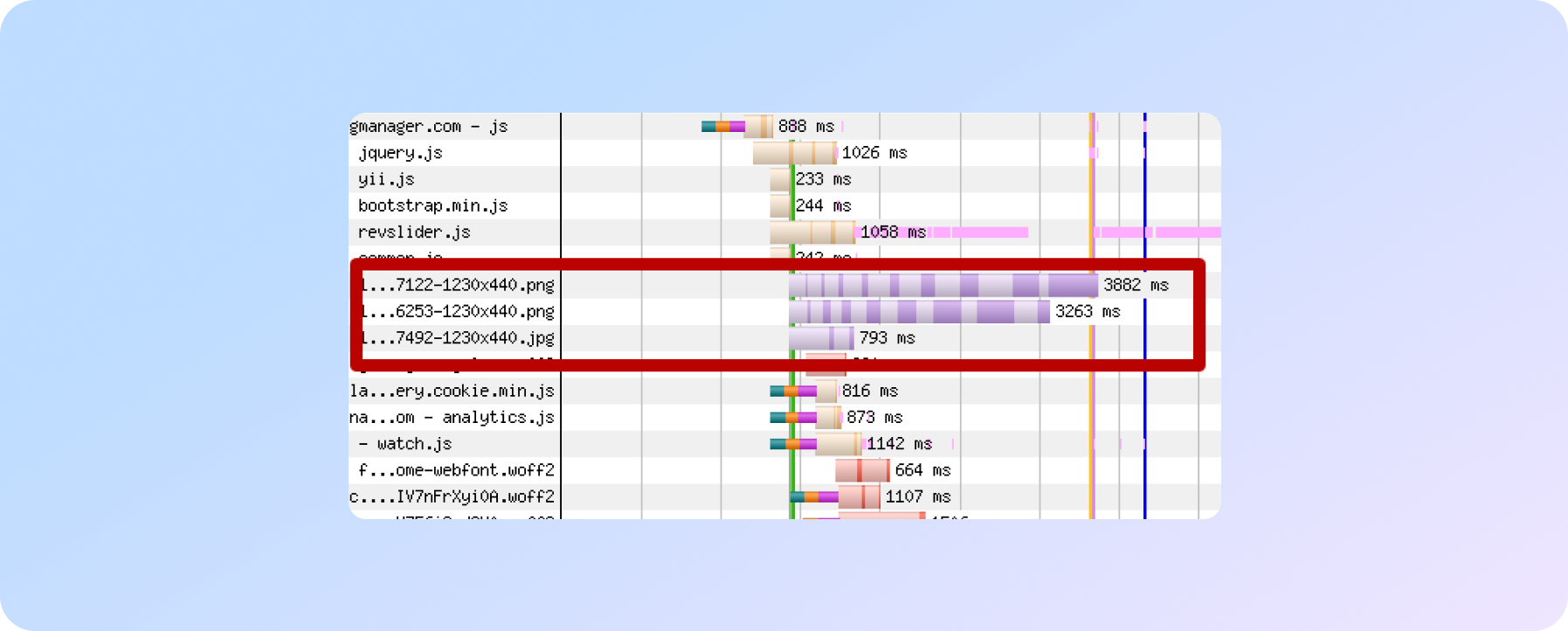Select the 7122-1230x440.png request label
Image resolution: width=1568 pixels, height=631 pixels.
pyautogui.click(x=459, y=285)
